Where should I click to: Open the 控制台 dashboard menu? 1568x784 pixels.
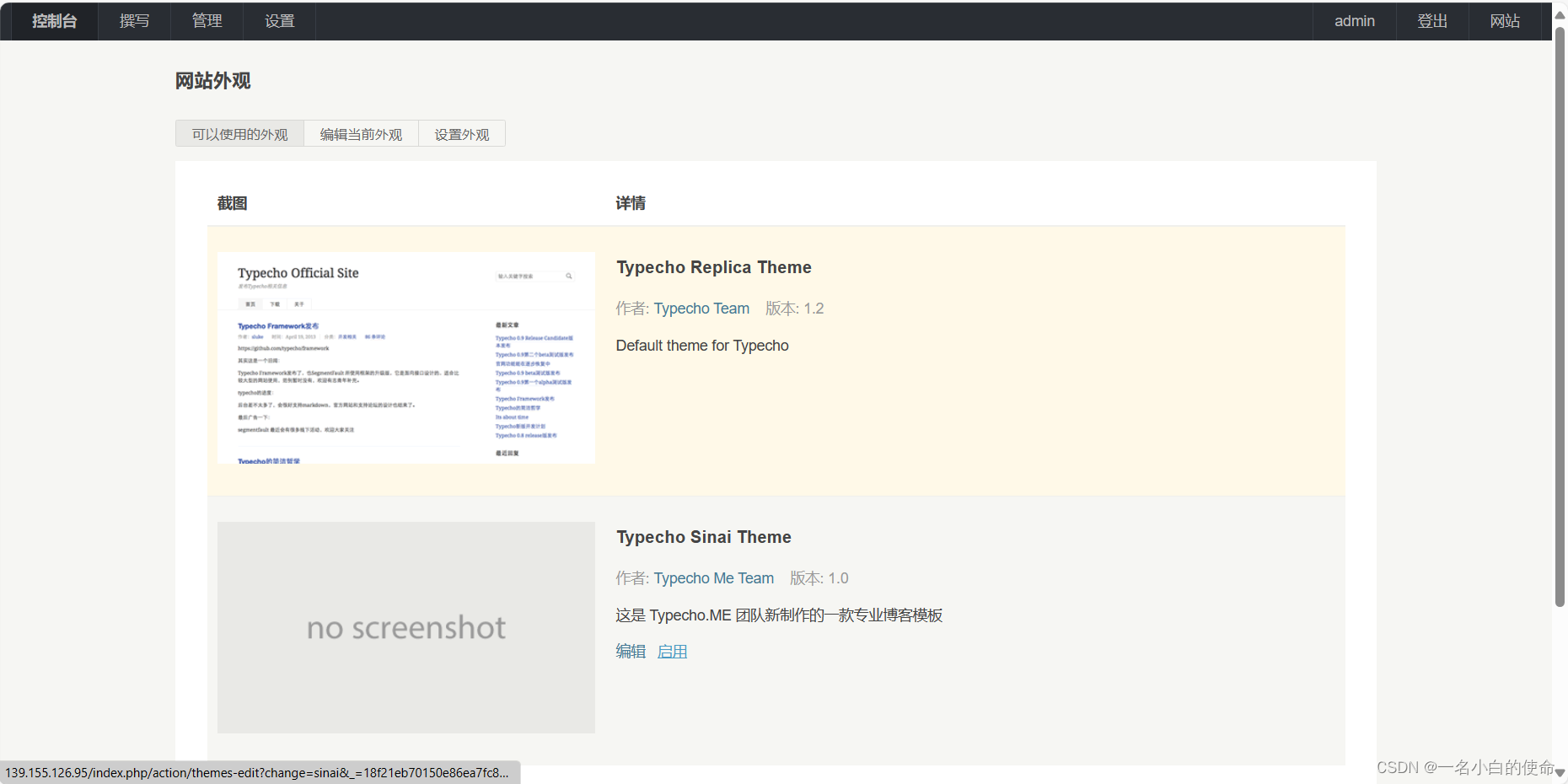click(x=55, y=21)
